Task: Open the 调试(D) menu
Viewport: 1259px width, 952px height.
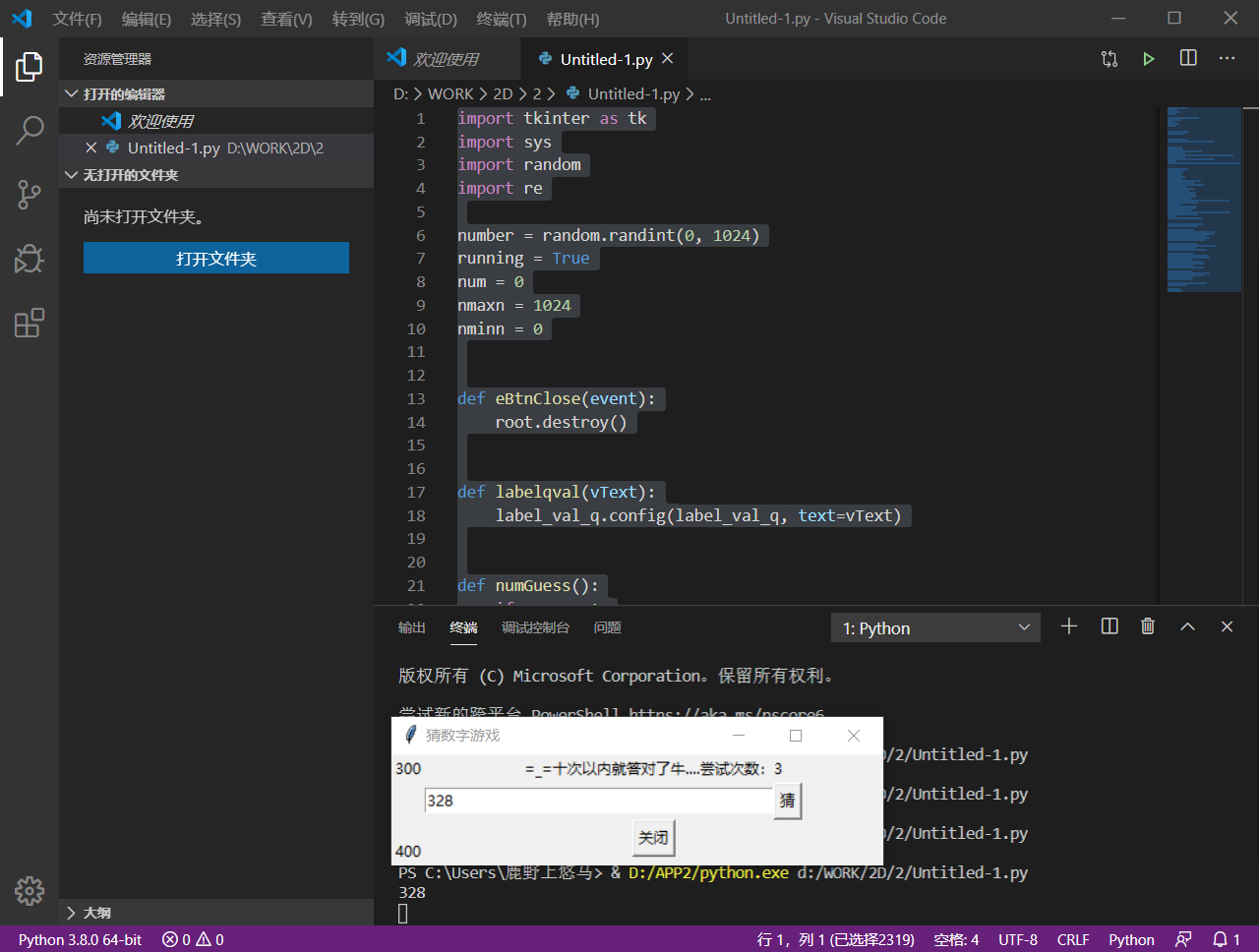Action: point(430,19)
